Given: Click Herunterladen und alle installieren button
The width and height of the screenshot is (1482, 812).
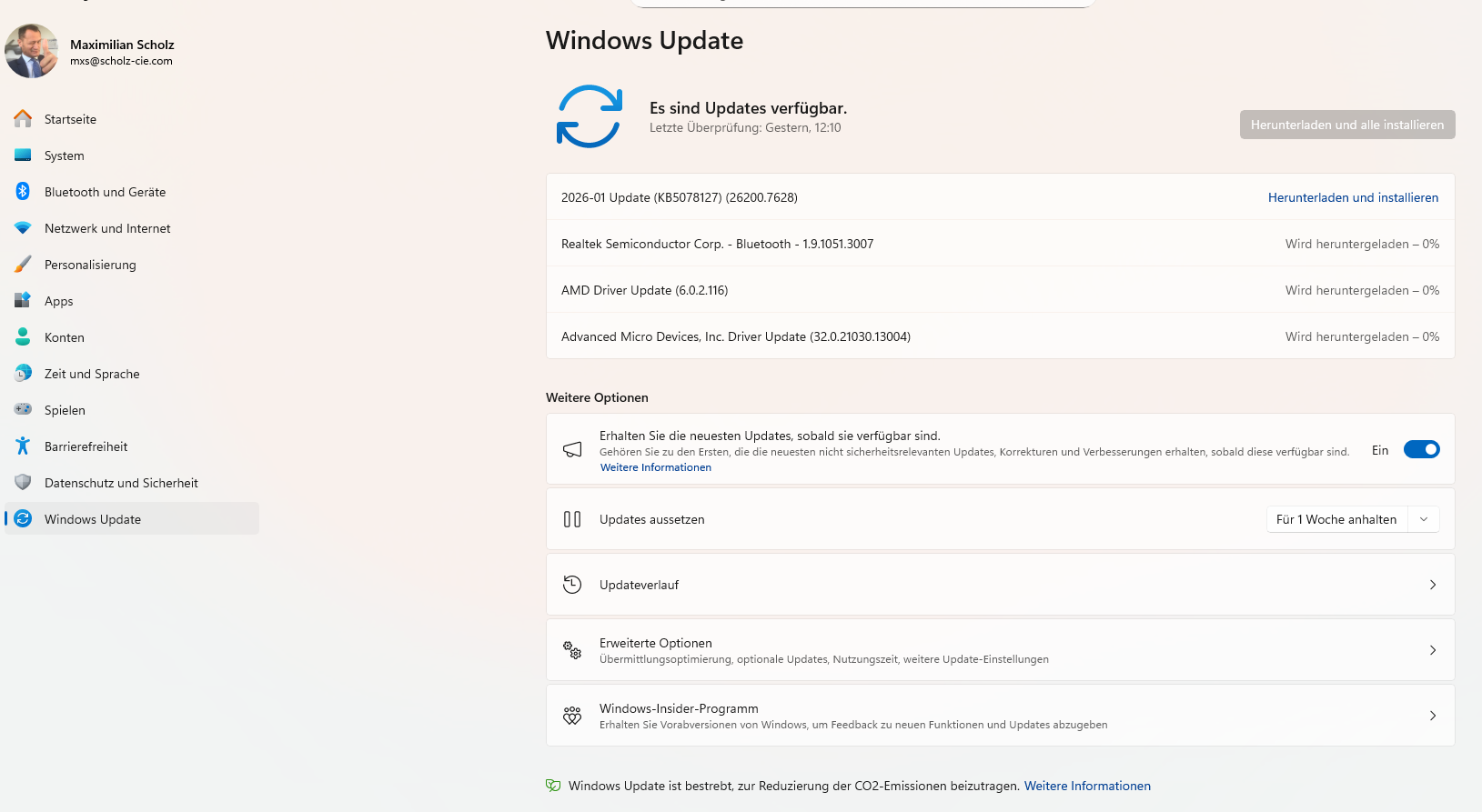Looking at the screenshot, I should 1347,125.
